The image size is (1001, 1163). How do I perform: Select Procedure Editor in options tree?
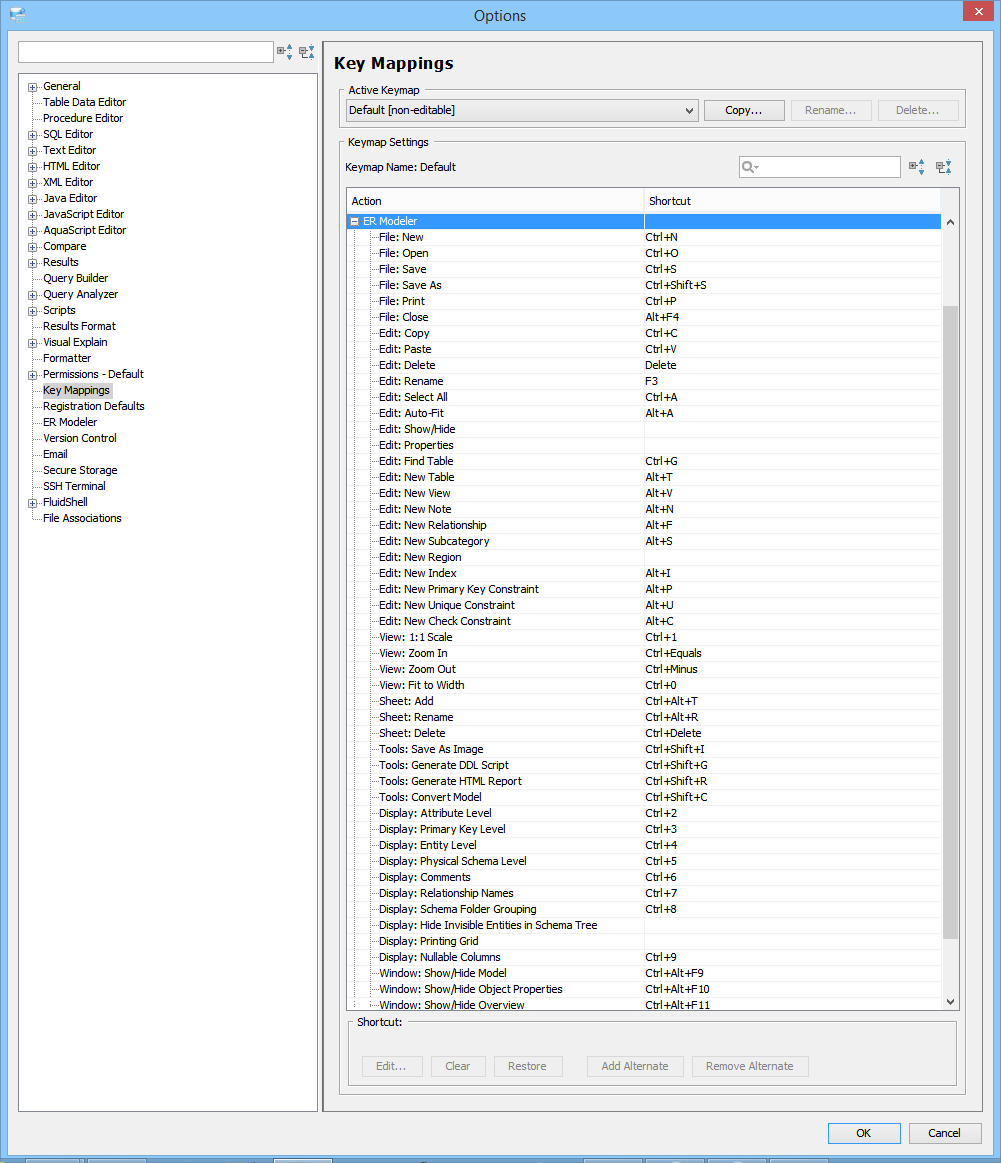point(83,119)
